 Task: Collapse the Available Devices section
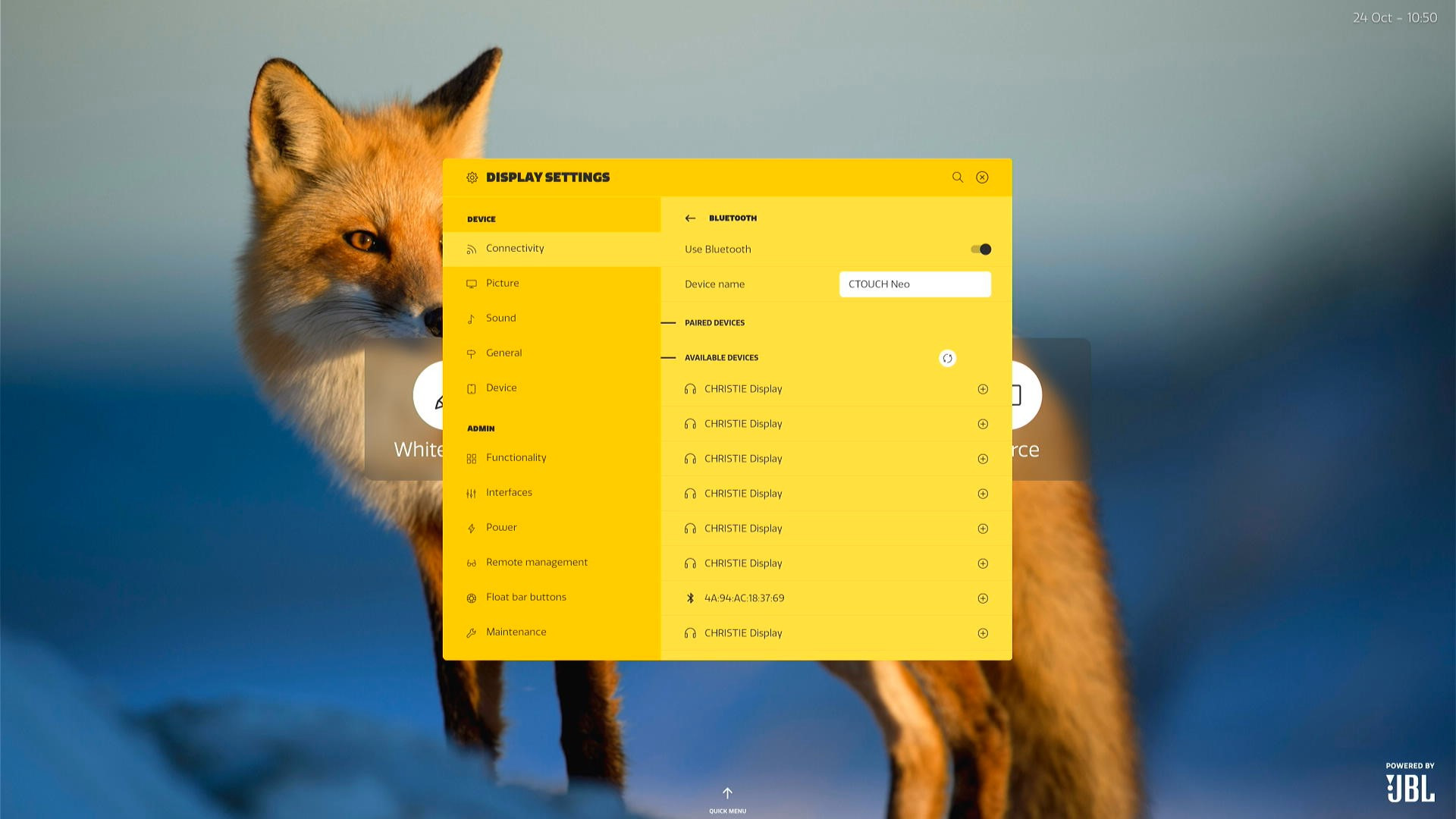click(x=668, y=358)
